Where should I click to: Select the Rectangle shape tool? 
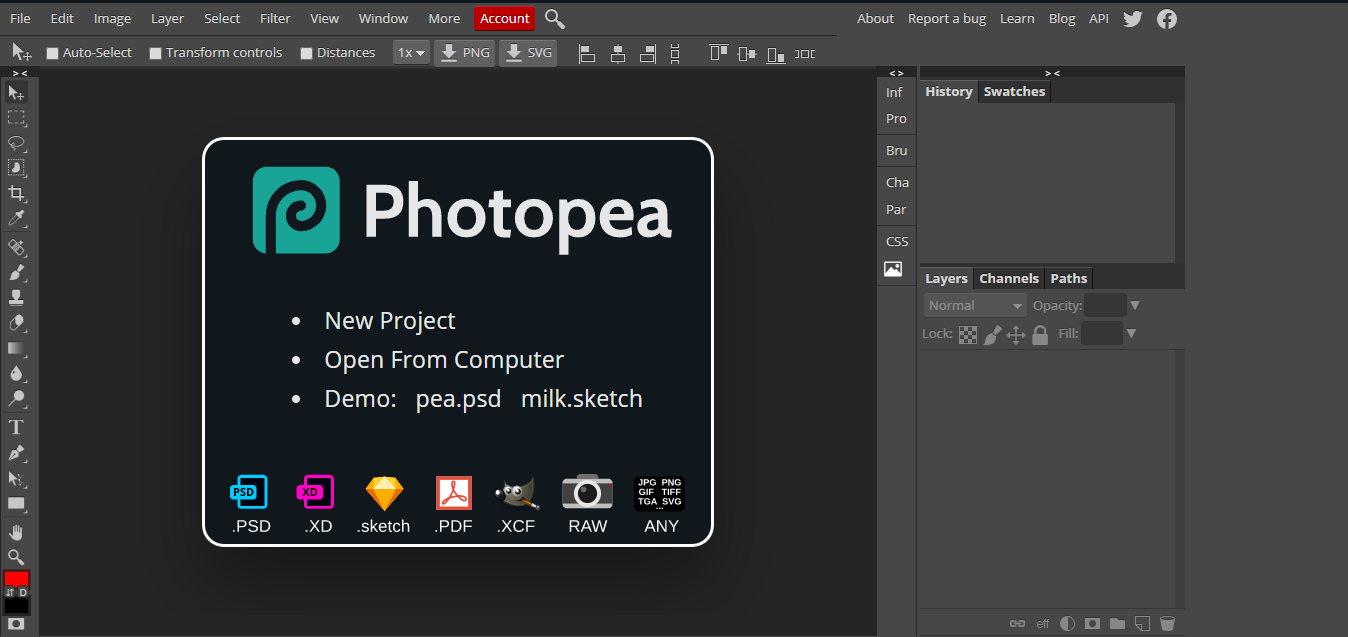click(x=16, y=504)
